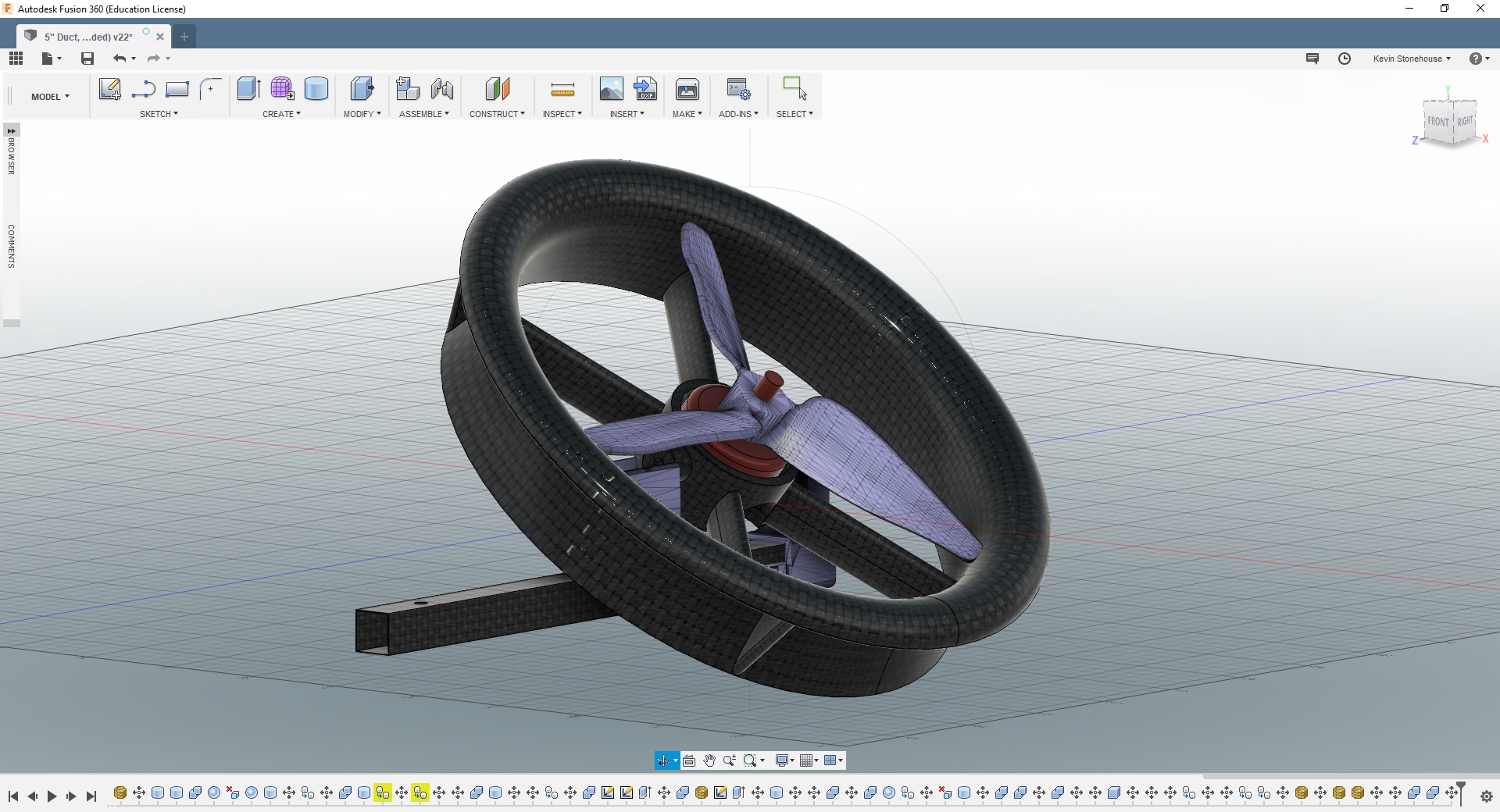This screenshot has width=1500, height=812.
Task: Expand the MODIFY menu
Action: click(x=362, y=114)
